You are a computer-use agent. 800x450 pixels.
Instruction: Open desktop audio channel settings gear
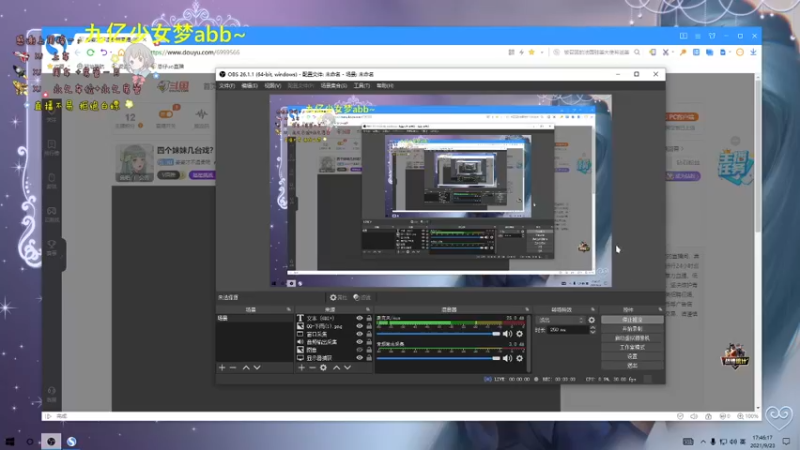tap(519, 358)
